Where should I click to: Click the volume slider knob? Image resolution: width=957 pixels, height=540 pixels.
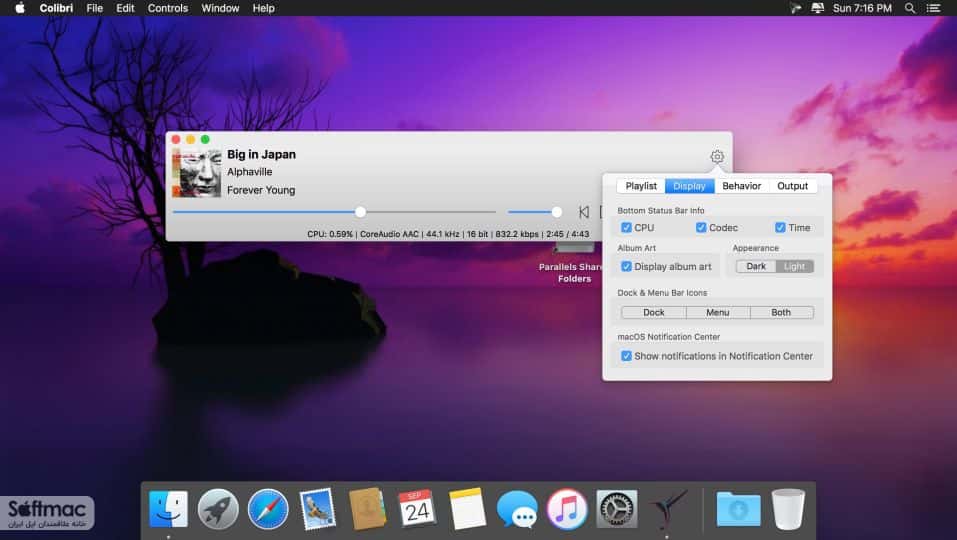click(557, 212)
